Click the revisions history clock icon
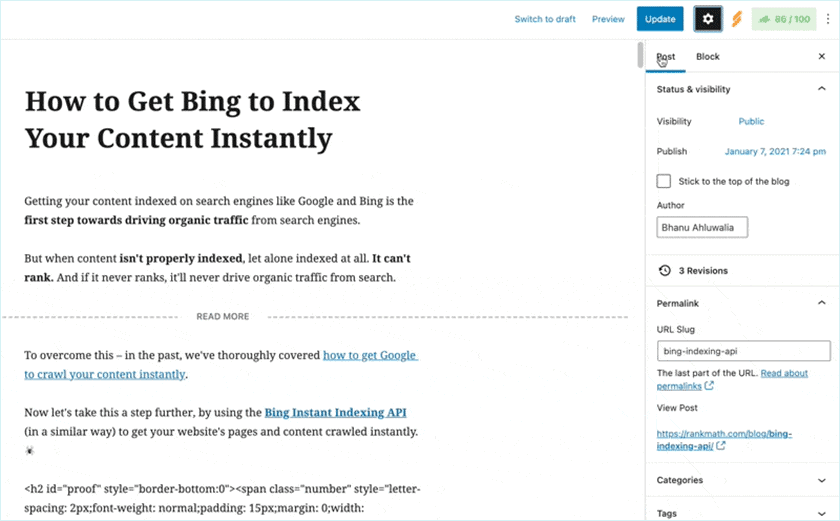This screenshot has width=840, height=521. [664, 271]
